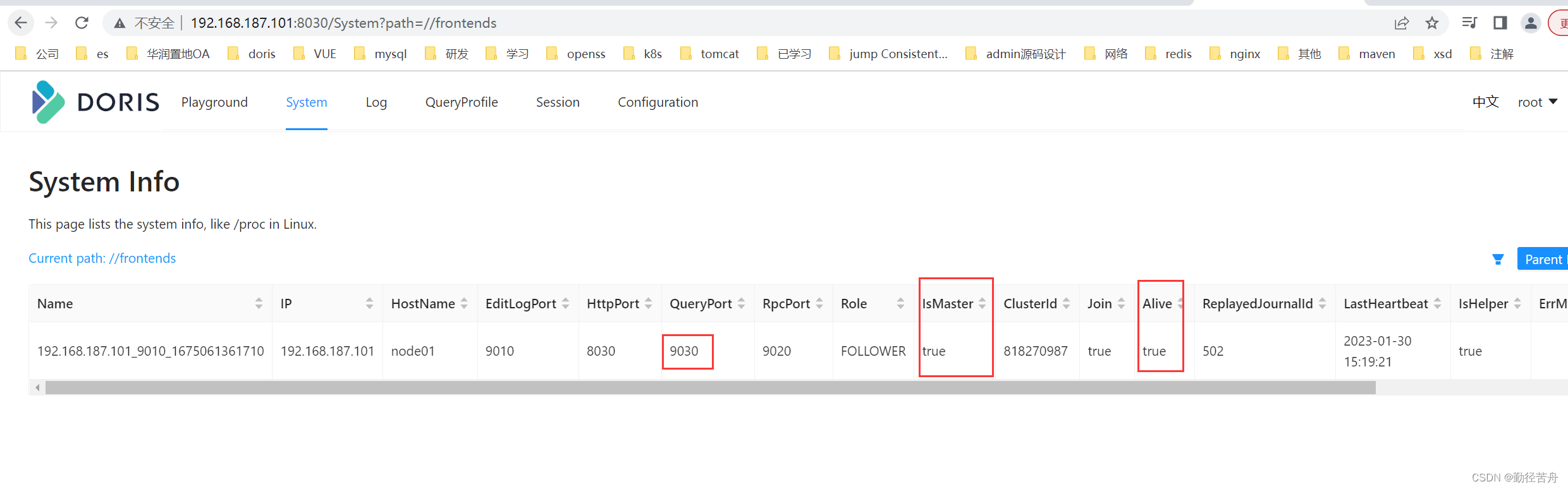Click the QueryPort value 9030
This screenshot has width=1568, height=489.
pos(684,351)
